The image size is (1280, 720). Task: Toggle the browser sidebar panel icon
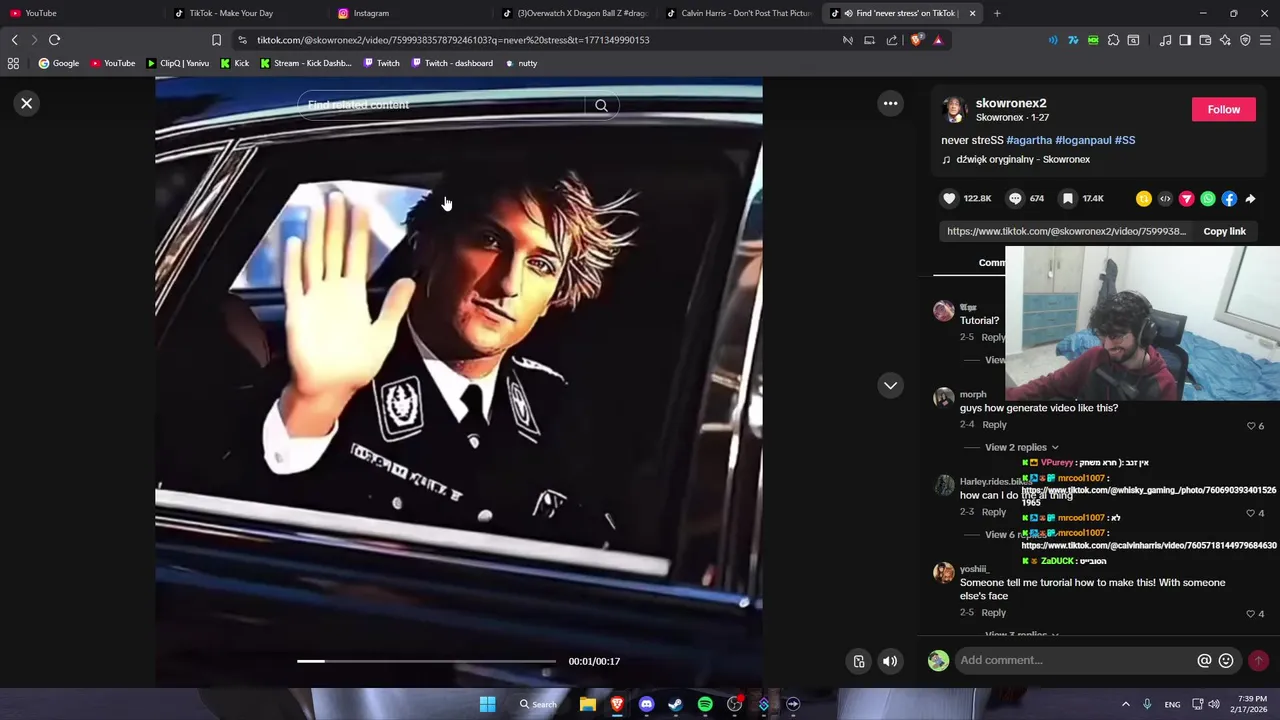point(1185,40)
